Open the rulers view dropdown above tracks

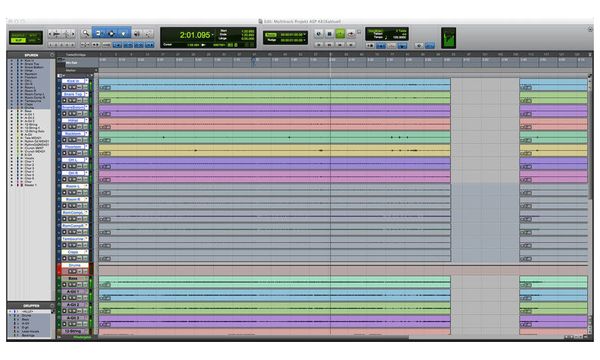(x=61, y=60)
